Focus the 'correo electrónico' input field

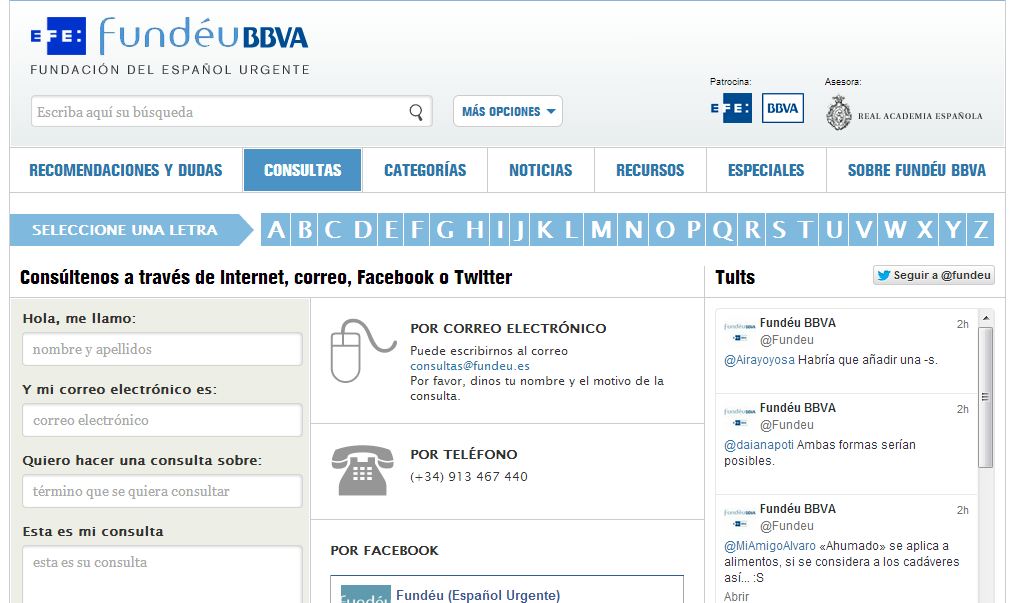[162, 420]
